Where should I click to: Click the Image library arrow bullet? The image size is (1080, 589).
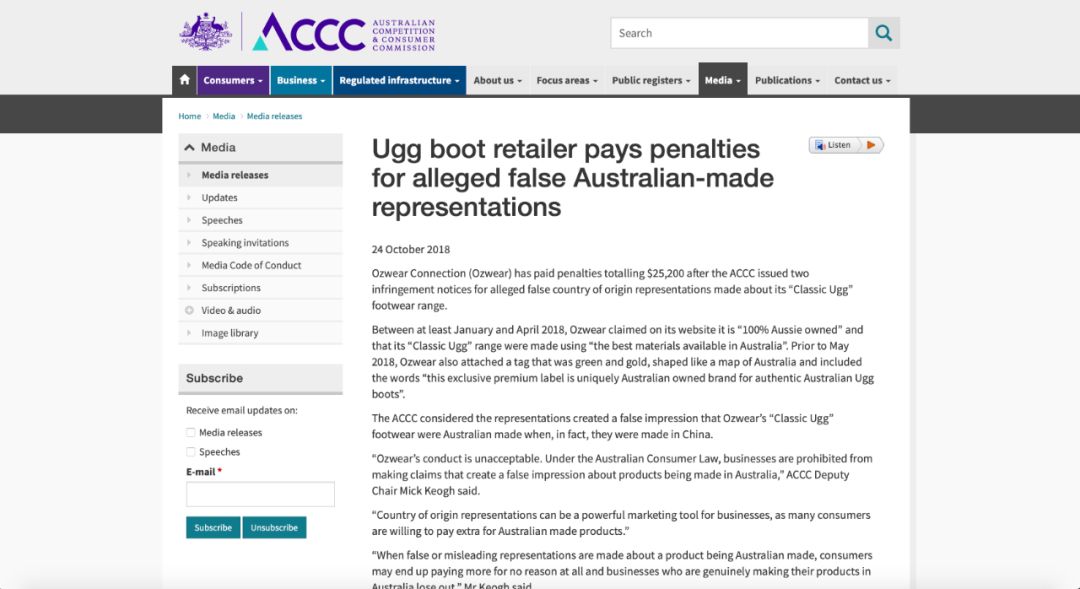click(x=189, y=333)
